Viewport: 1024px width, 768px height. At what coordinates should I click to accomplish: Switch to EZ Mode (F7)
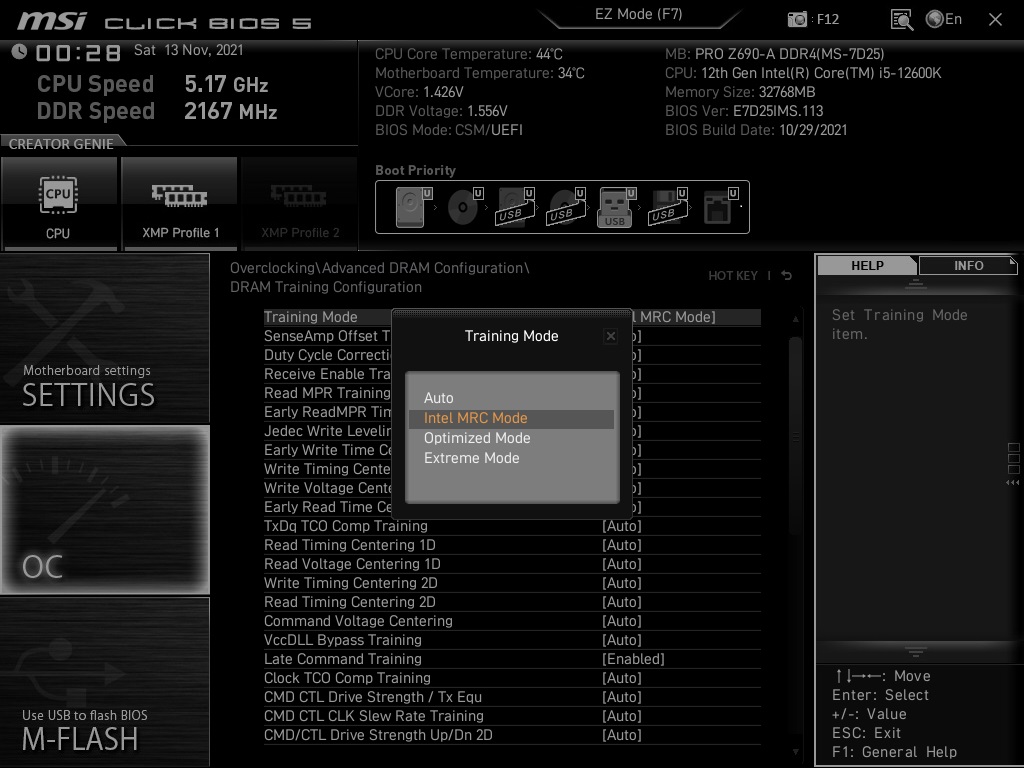638,14
